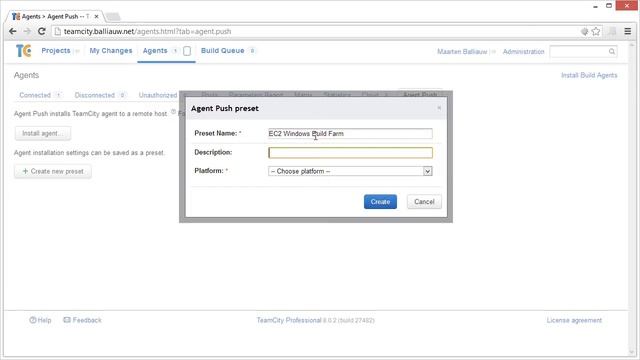Cancel the preset dialog

(x=424, y=202)
